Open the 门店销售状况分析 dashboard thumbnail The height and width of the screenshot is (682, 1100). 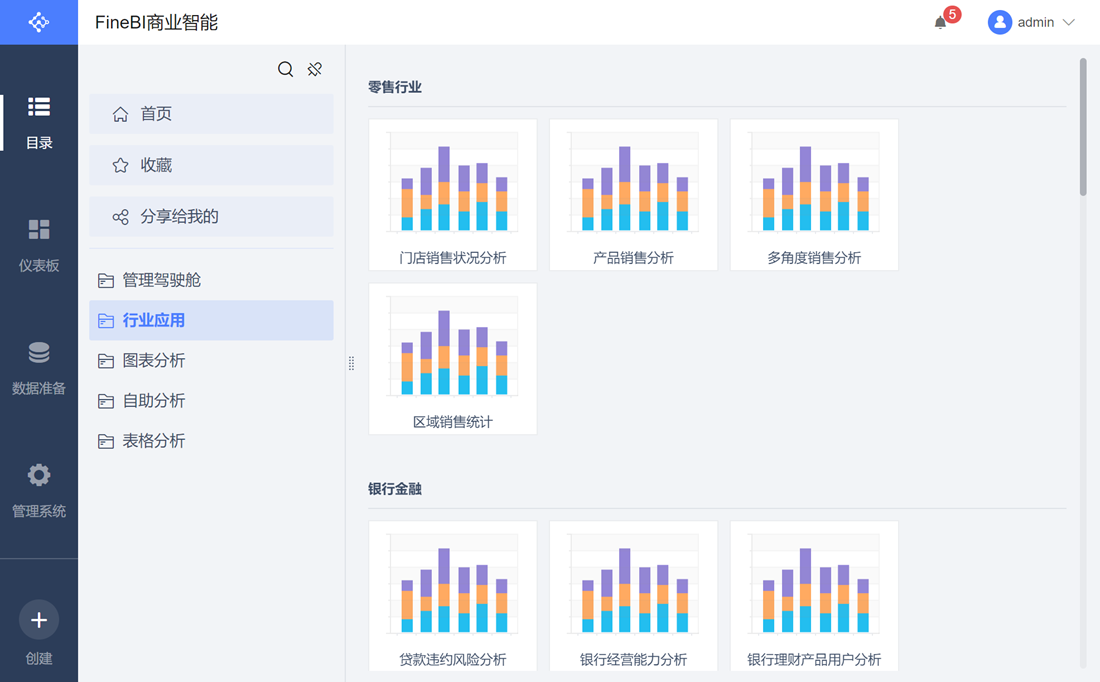[x=453, y=194]
